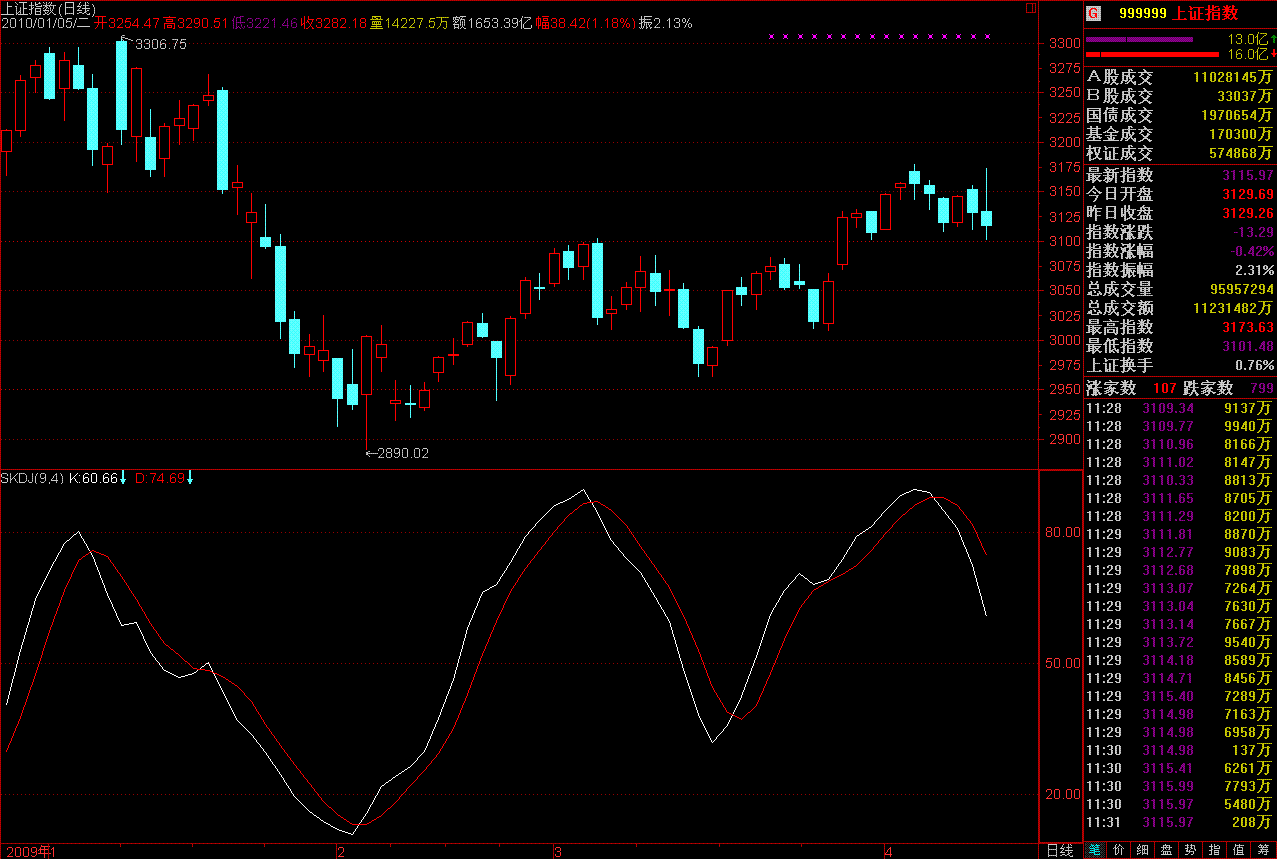
Task: Click the cyan down arrow after D:74.69
Action: (190, 478)
